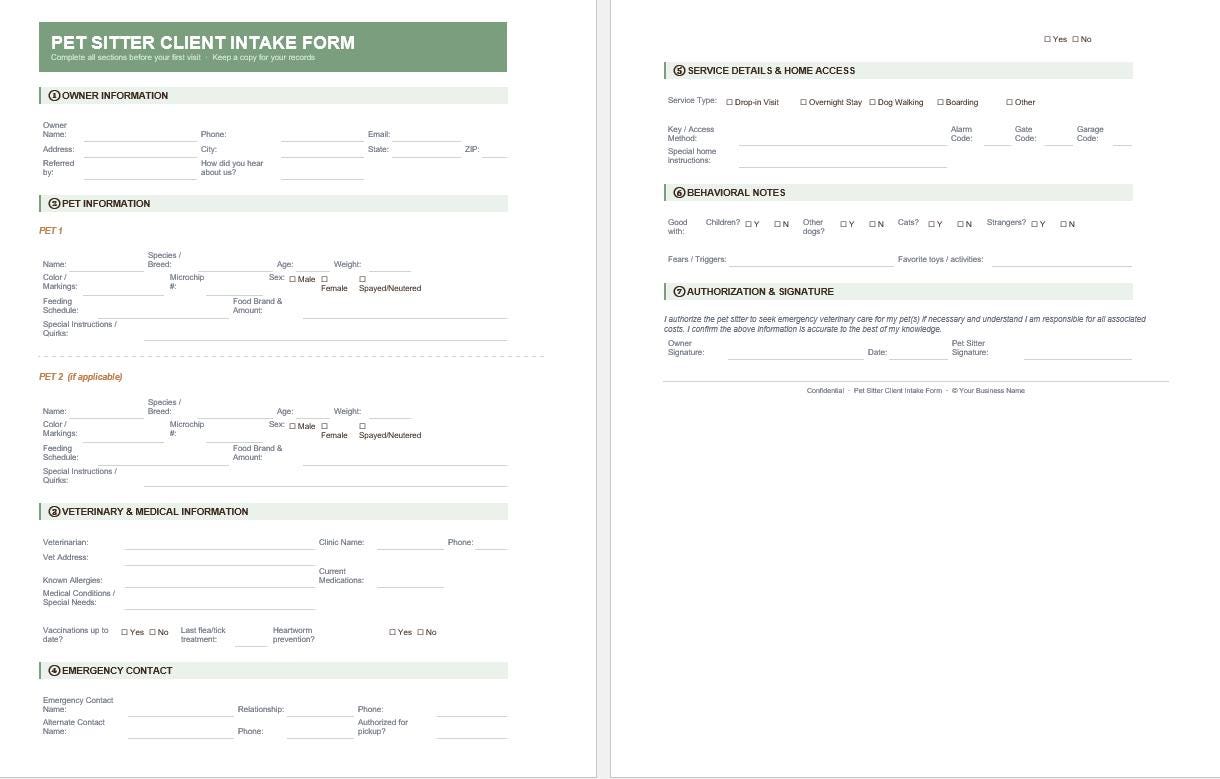Mark Y for good with Other dogs
The width and height of the screenshot is (1220, 779).
tap(844, 224)
